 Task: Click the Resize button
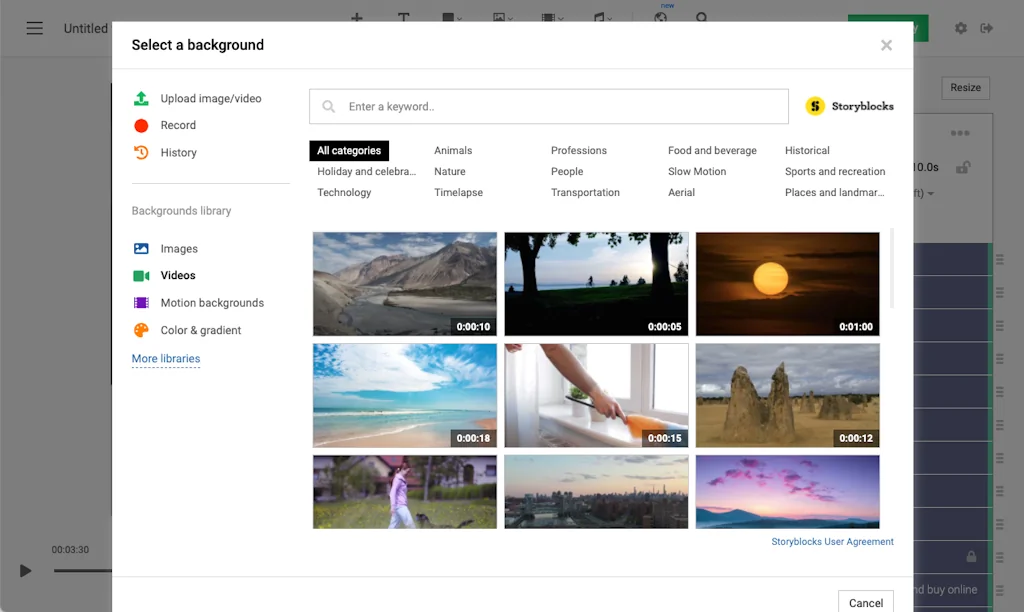(x=964, y=87)
